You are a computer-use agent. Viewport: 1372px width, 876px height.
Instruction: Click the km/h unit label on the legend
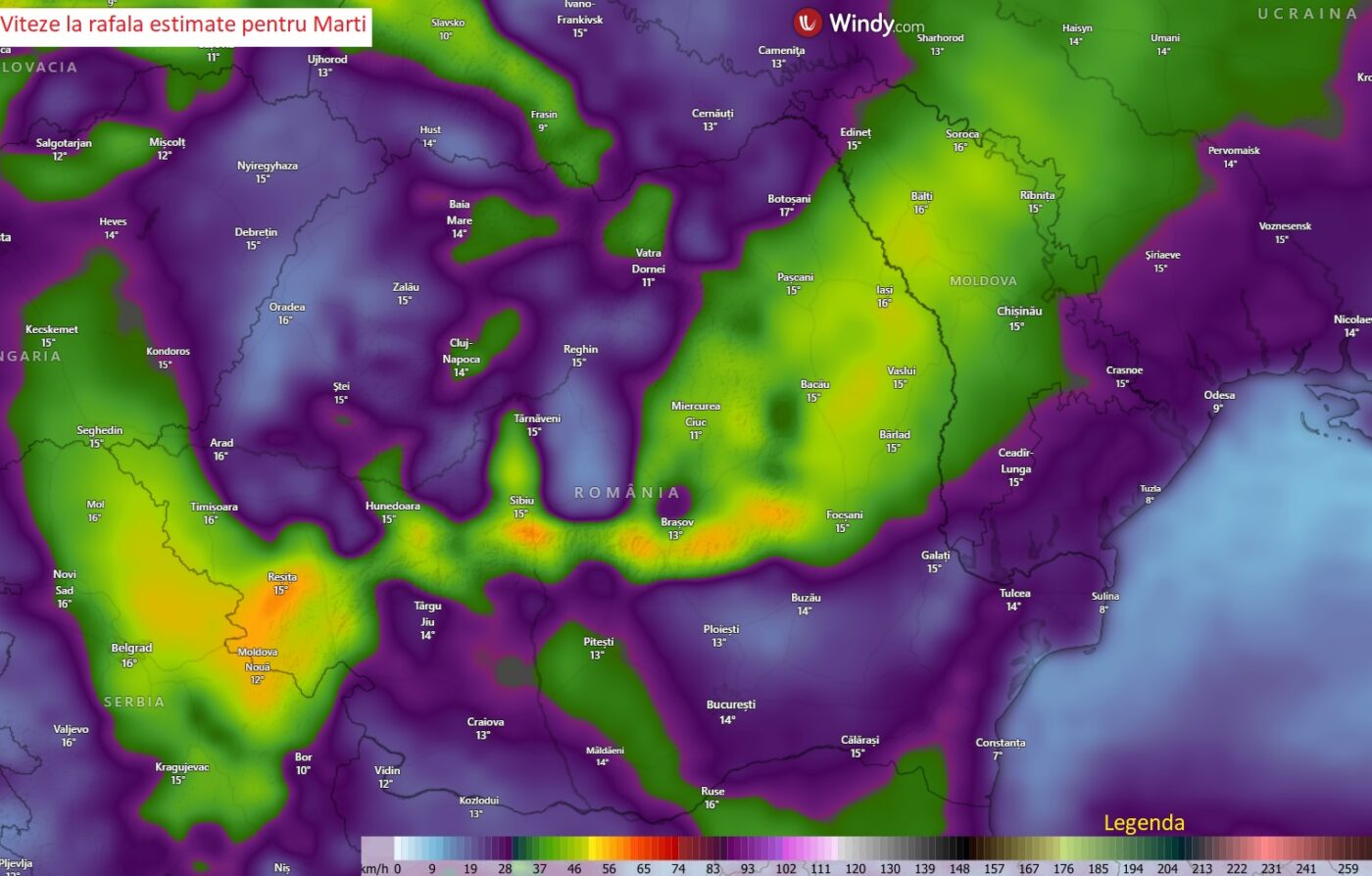point(372,866)
